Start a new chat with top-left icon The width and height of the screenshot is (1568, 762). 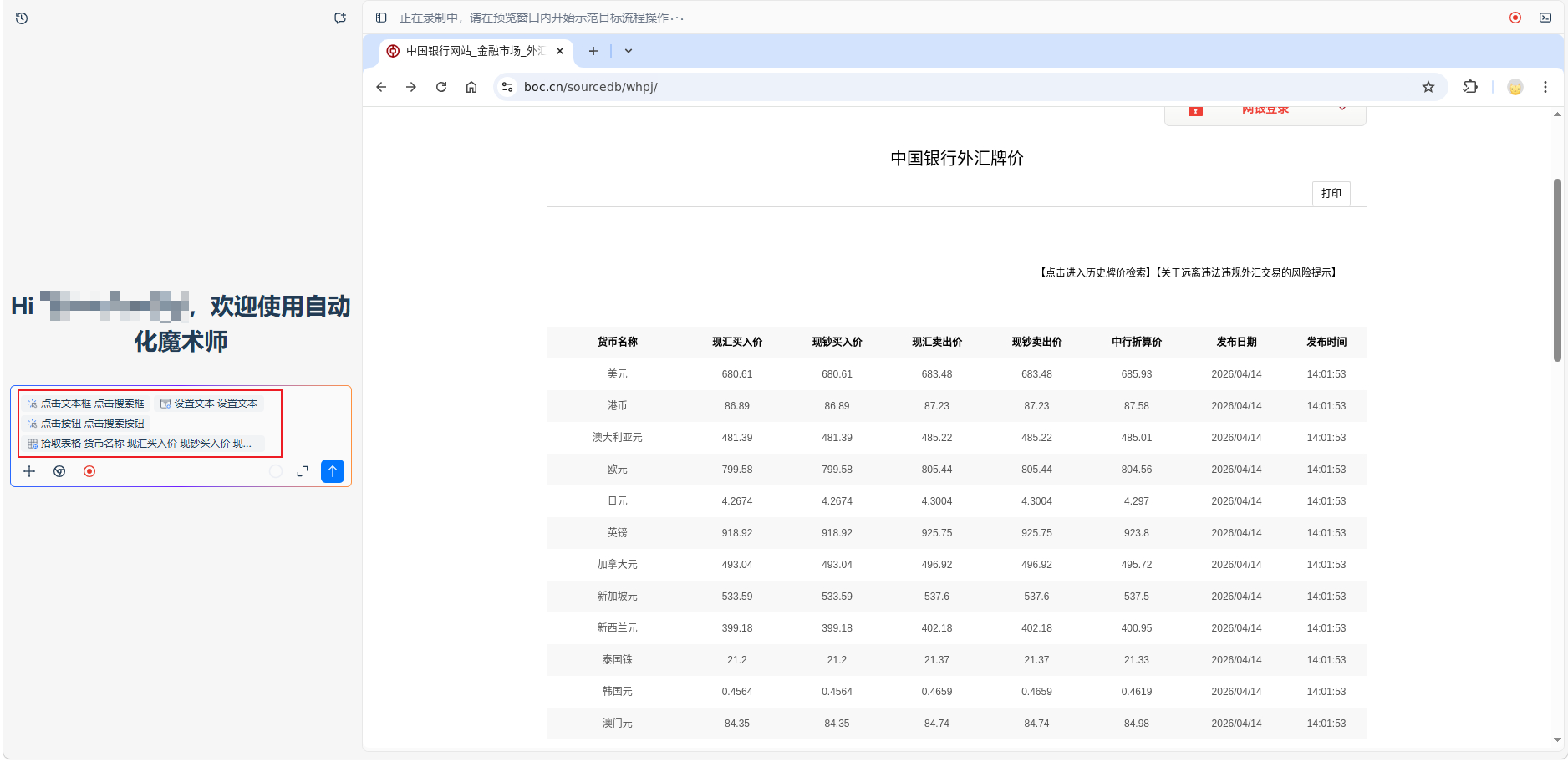coord(340,18)
